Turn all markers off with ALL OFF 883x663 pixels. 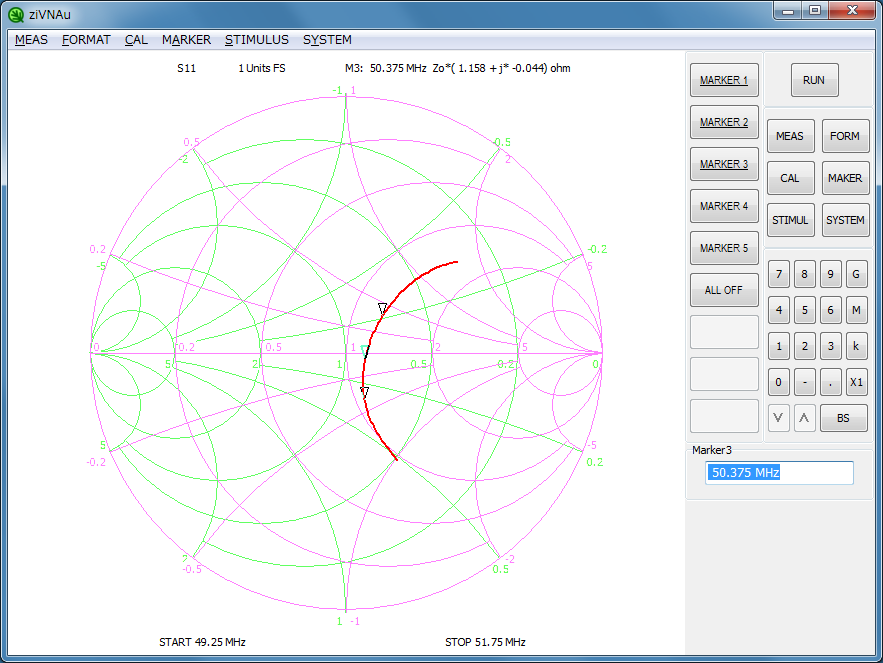click(x=724, y=290)
